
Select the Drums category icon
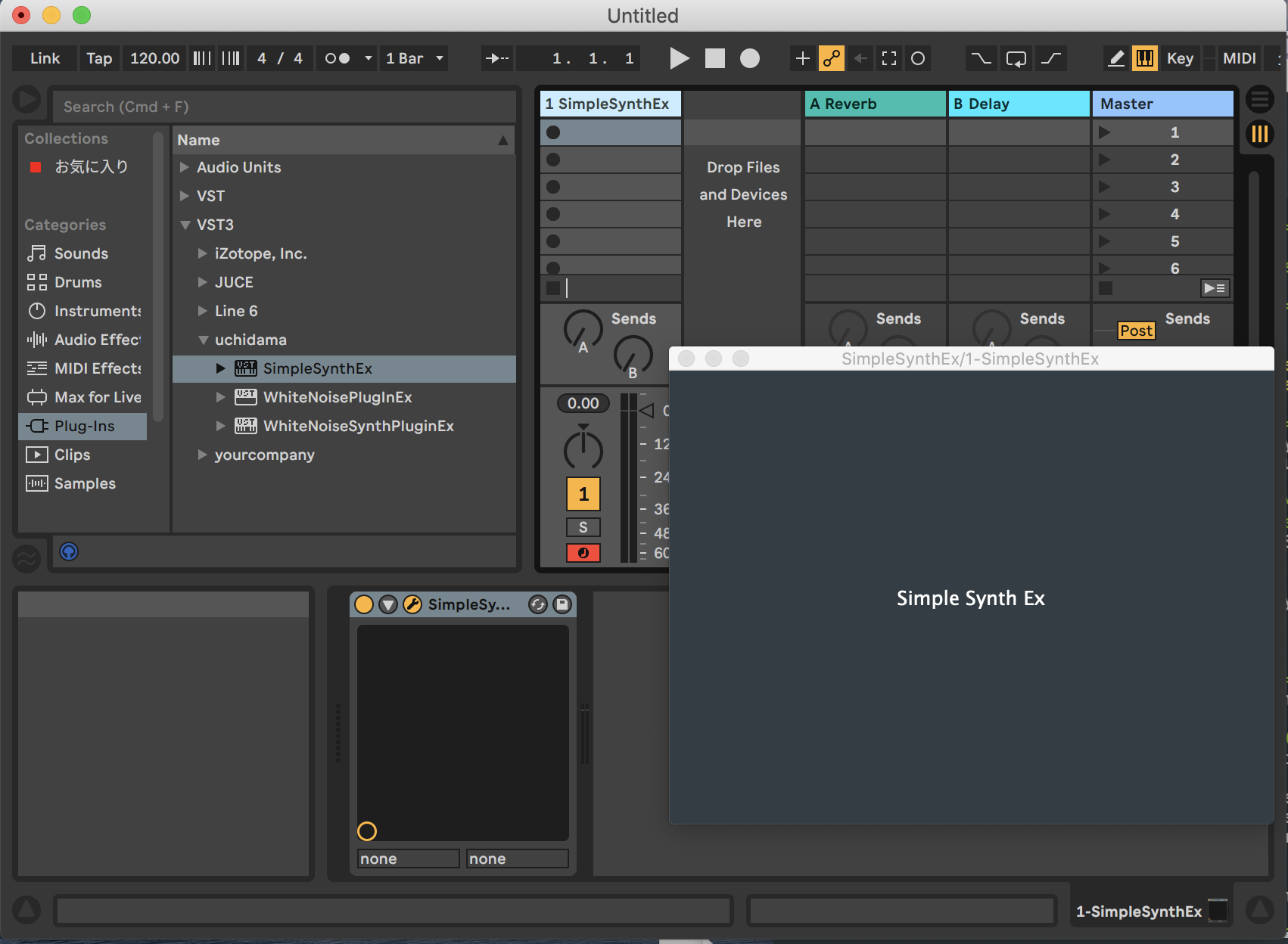pos(36,282)
